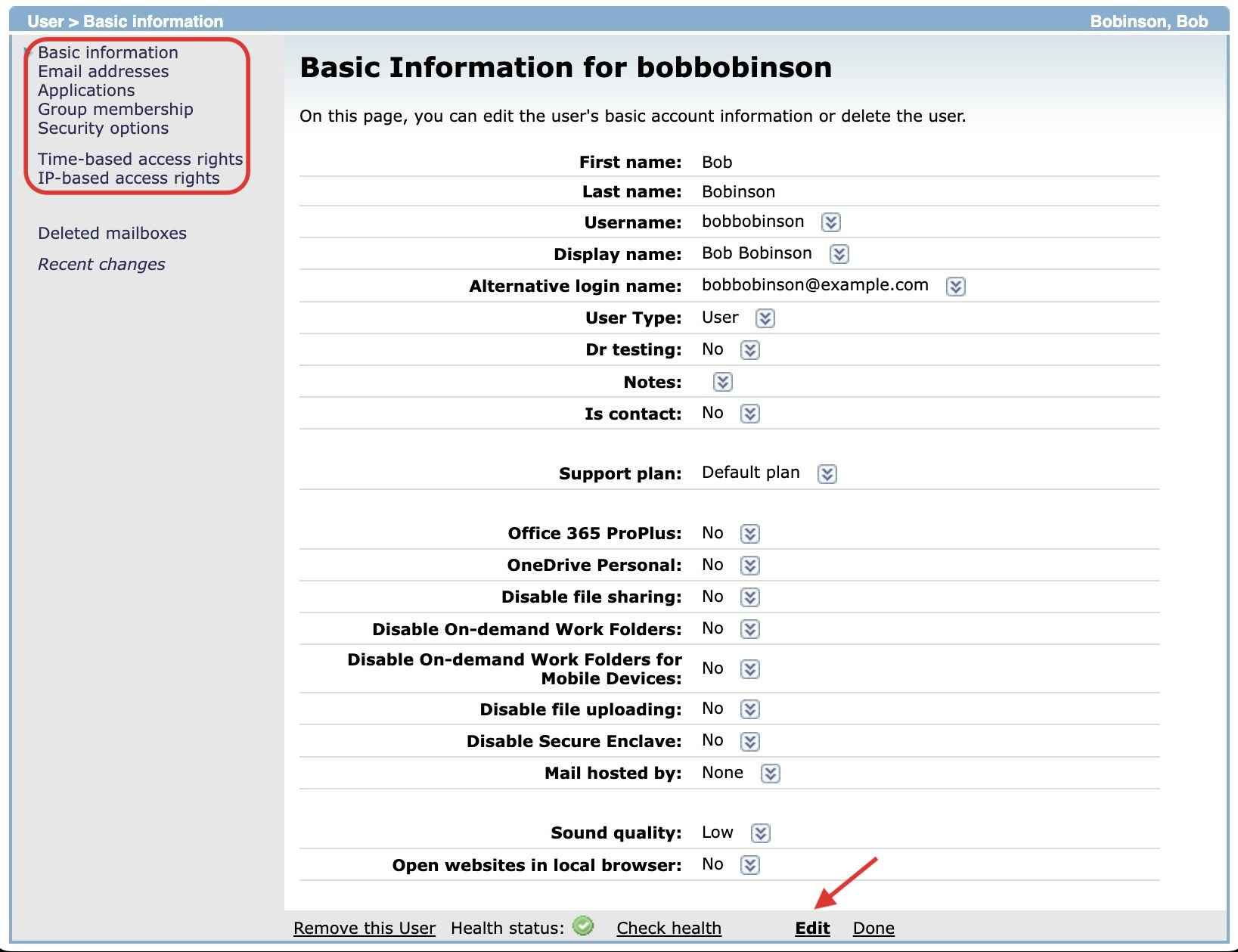Click the Default plan value text
Viewport: 1238px width, 952px height.
751,472
